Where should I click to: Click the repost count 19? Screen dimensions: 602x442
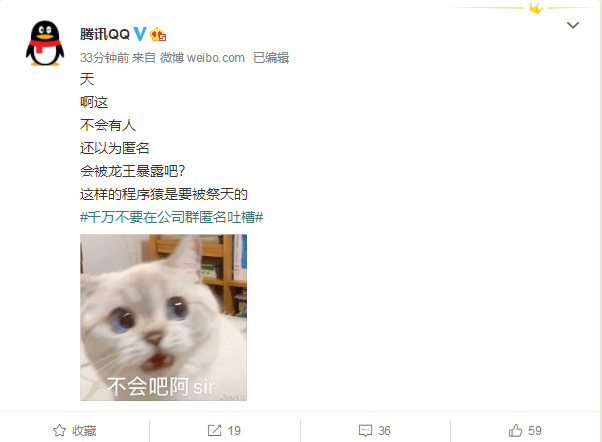click(x=234, y=431)
